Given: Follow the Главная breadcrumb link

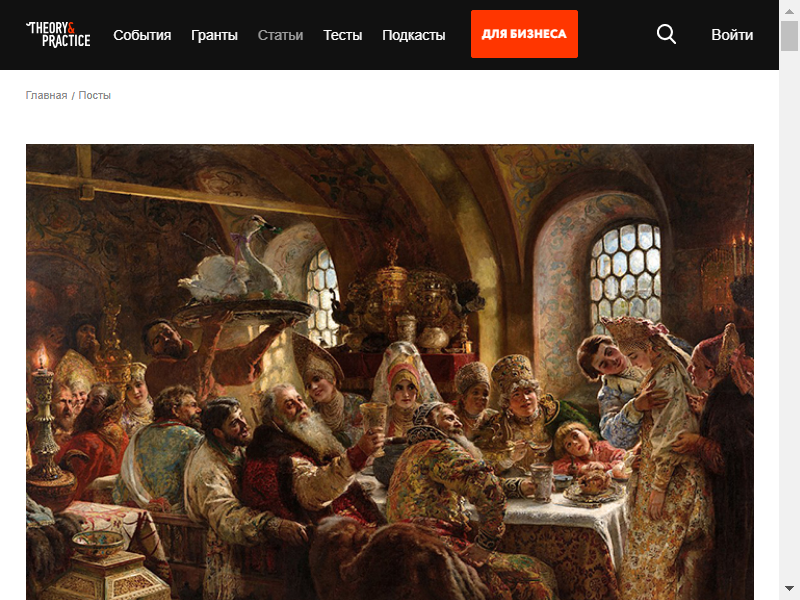Looking at the screenshot, I should point(46,95).
